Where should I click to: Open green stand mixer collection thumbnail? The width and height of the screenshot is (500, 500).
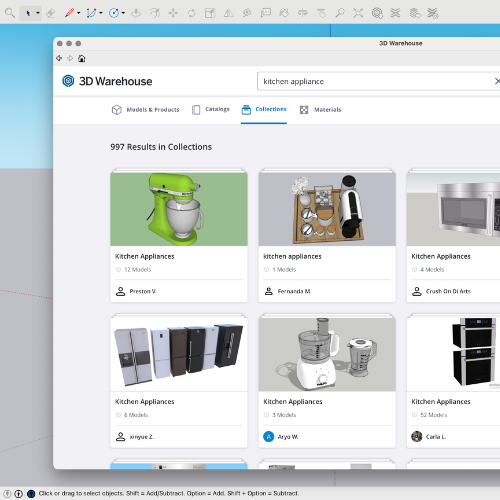179,209
